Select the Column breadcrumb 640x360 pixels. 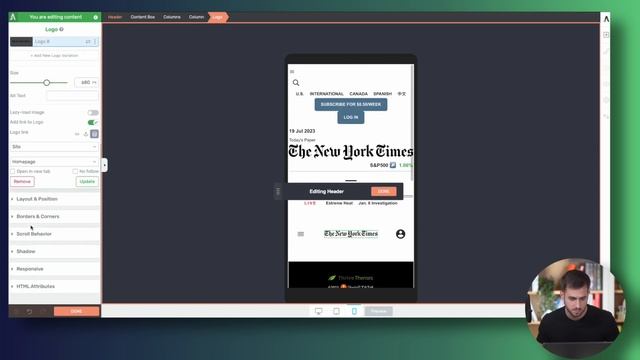[196, 17]
